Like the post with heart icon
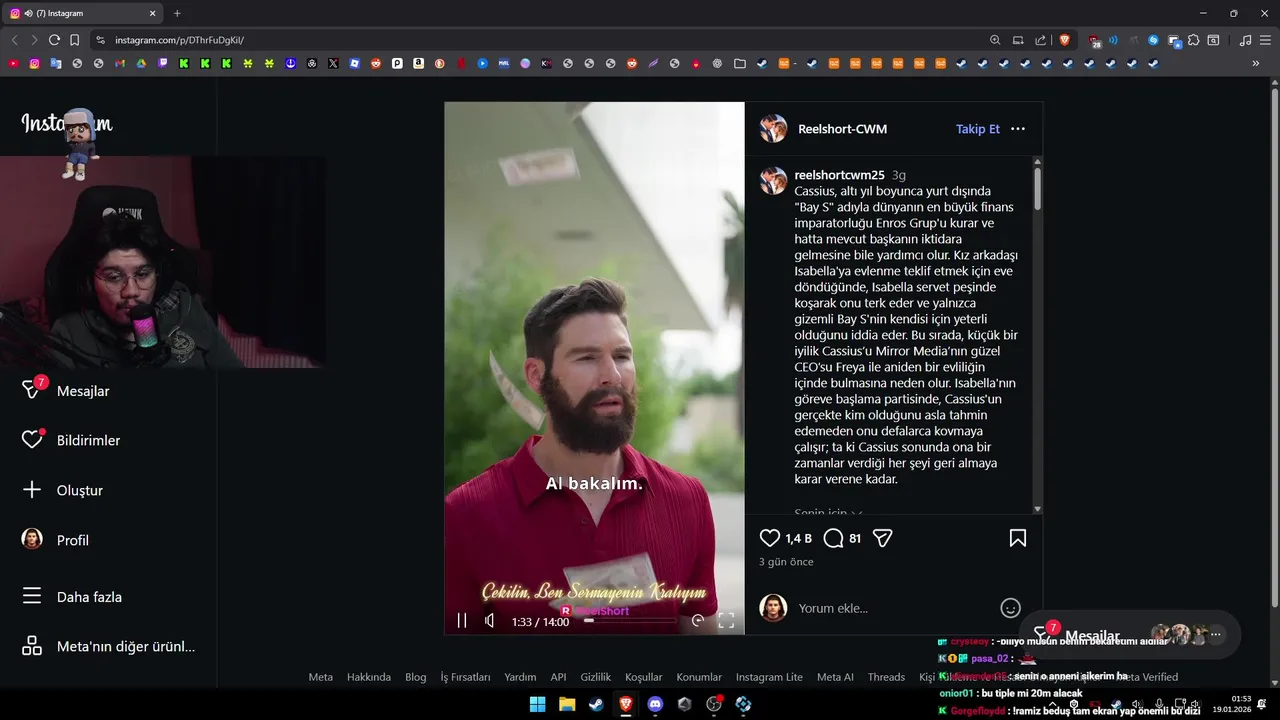This screenshot has height=720, width=1280. tap(770, 538)
